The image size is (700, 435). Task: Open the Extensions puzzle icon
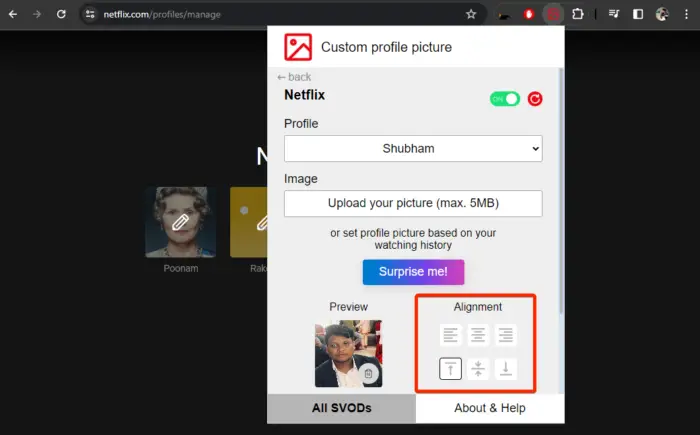(x=578, y=14)
